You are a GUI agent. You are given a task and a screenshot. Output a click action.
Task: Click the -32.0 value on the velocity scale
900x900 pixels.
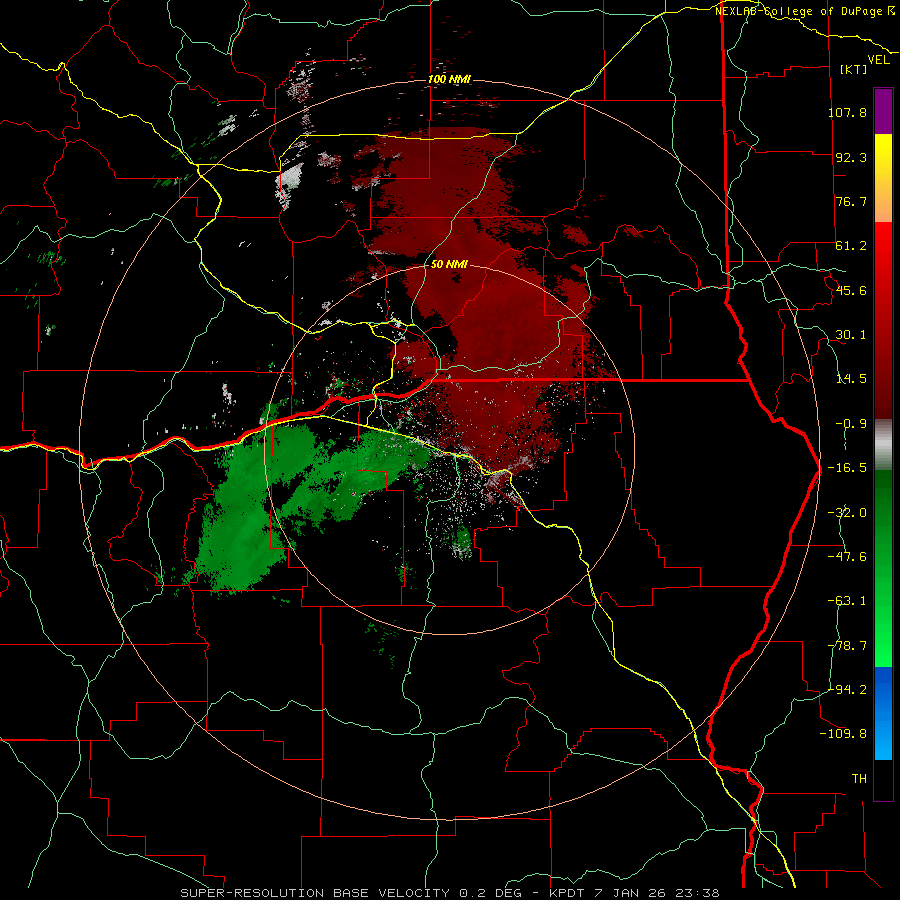click(x=847, y=513)
